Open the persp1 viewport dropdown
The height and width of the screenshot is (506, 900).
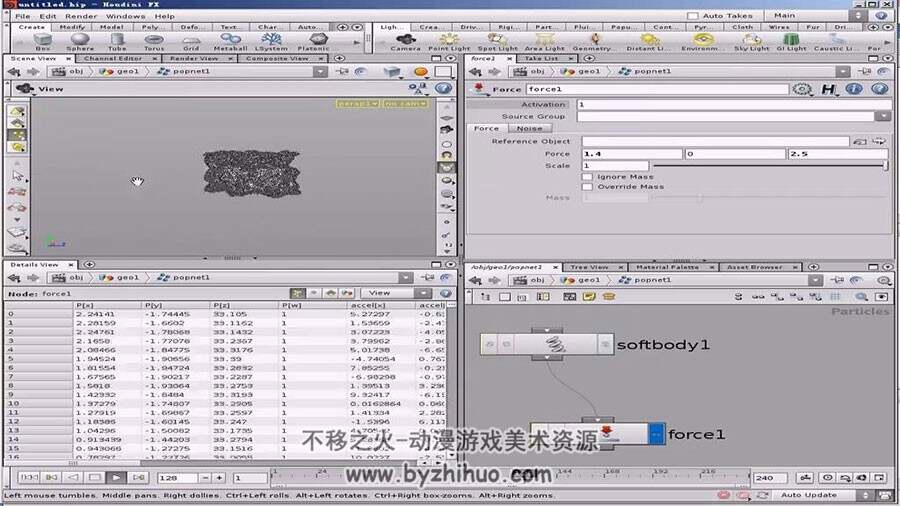coord(358,103)
